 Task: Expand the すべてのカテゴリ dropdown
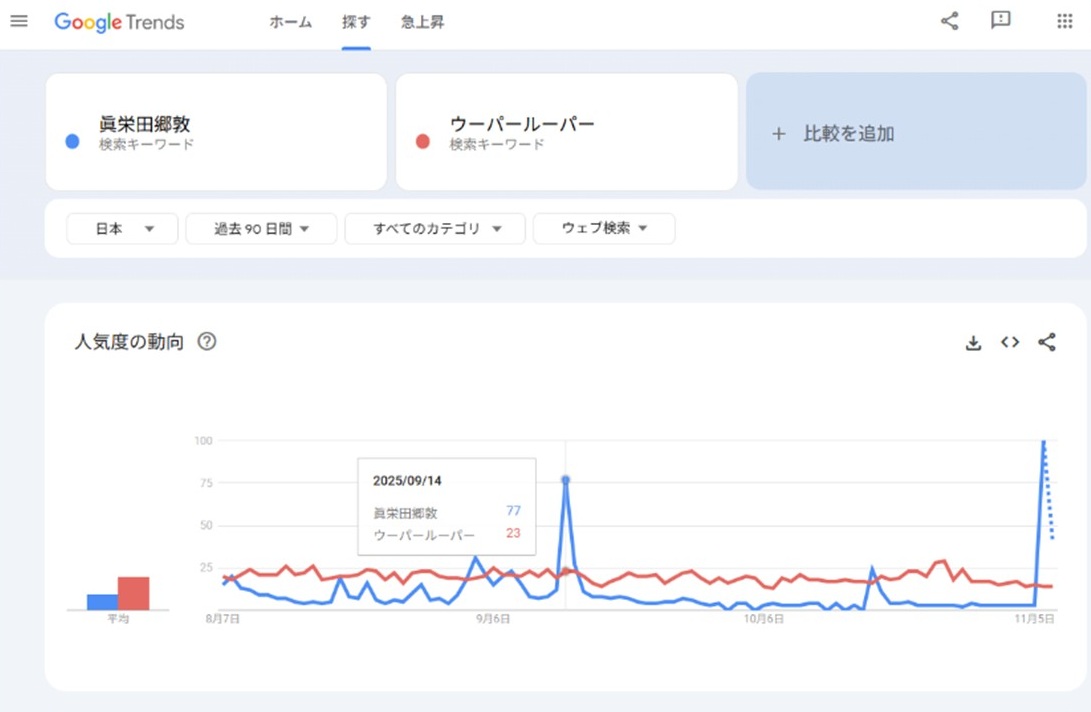pyautogui.click(x=435, y=229)
